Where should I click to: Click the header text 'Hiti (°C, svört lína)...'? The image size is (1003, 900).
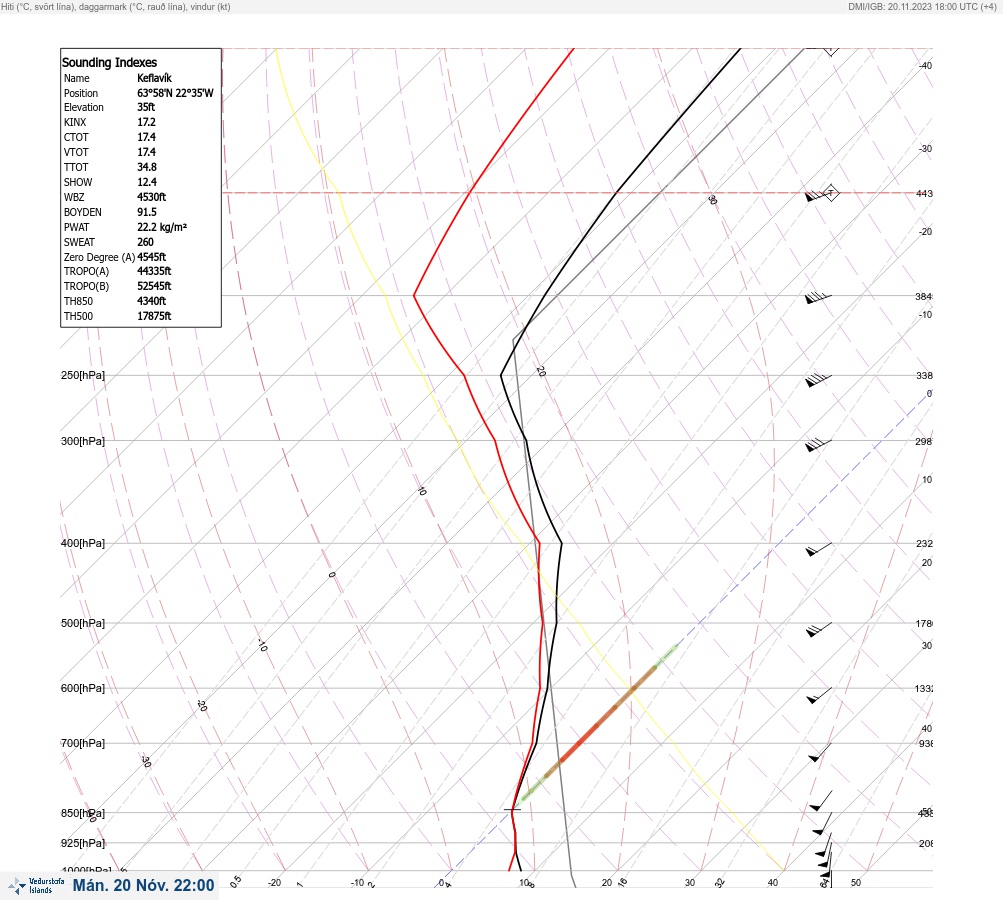coord(116,7)
